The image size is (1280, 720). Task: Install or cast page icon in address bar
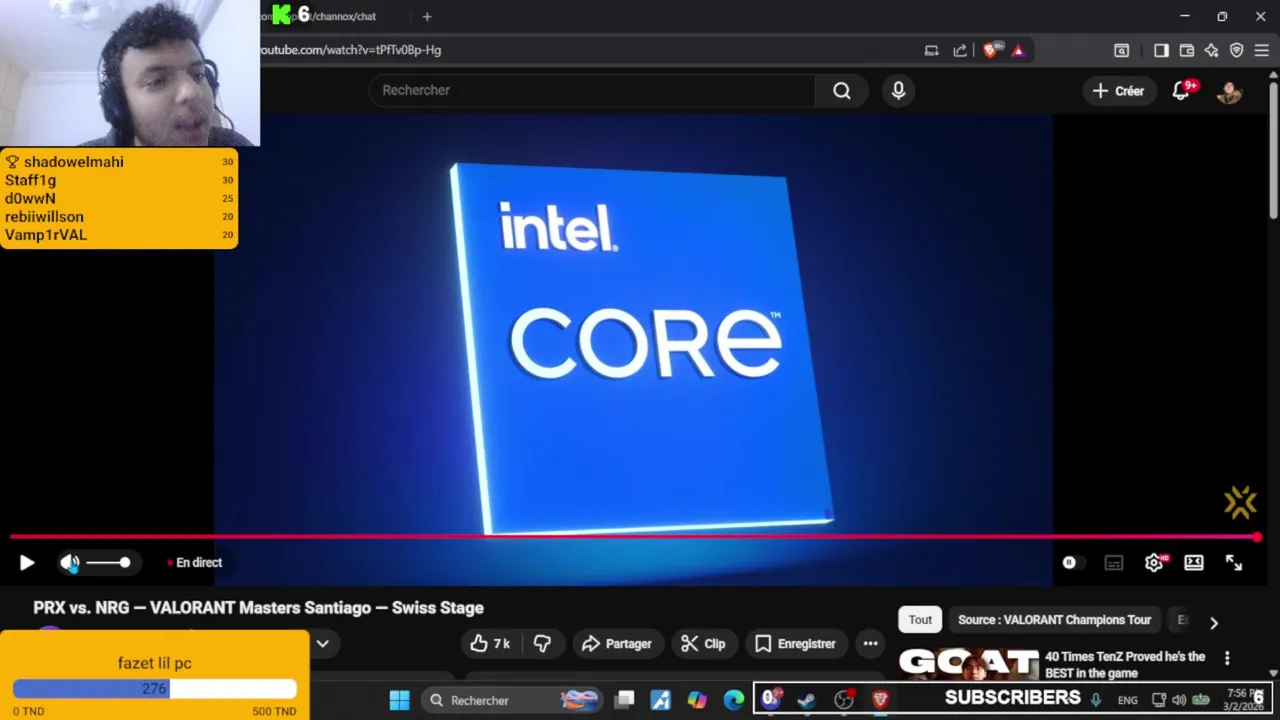[x=932, y=50]
